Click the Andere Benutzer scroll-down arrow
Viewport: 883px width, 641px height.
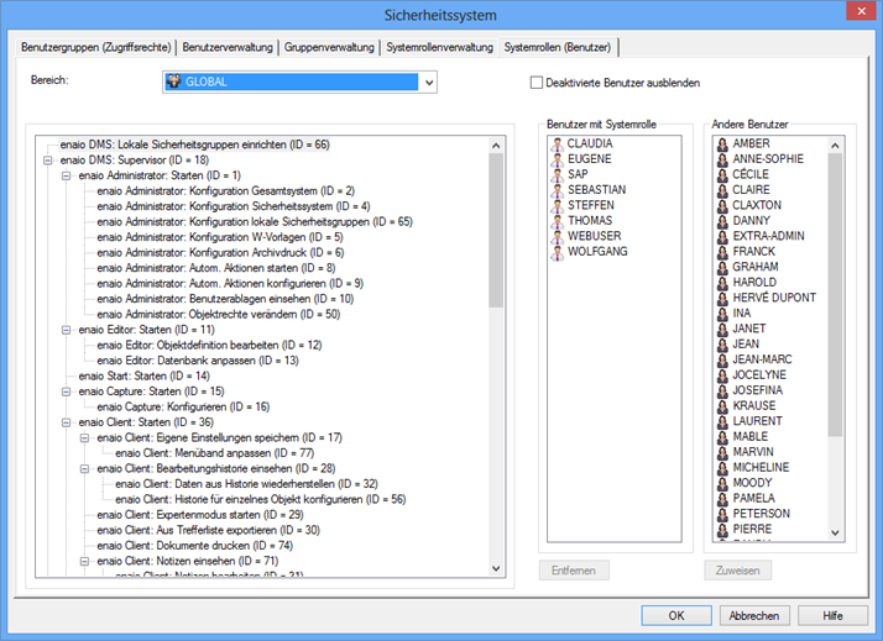[x=835, y=533]
